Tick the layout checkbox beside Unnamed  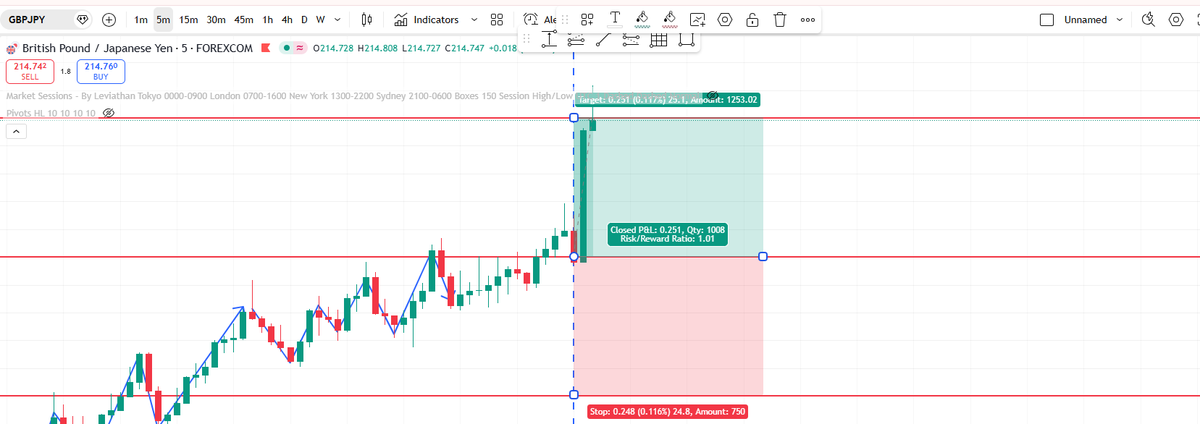(1047, 19)
